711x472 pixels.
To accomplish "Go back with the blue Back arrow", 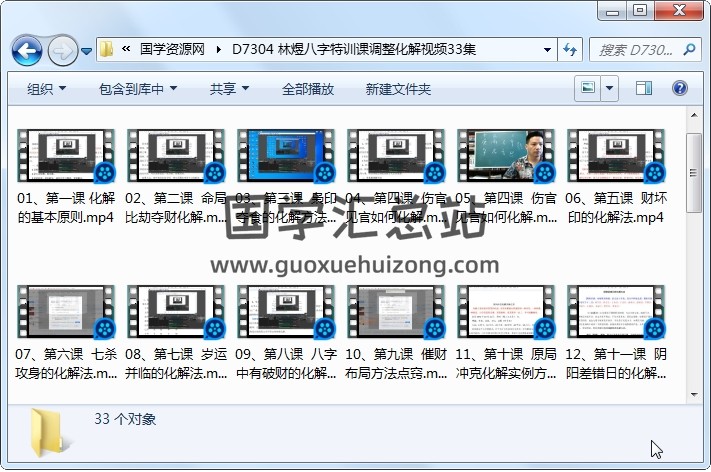I will pos(27,50).
